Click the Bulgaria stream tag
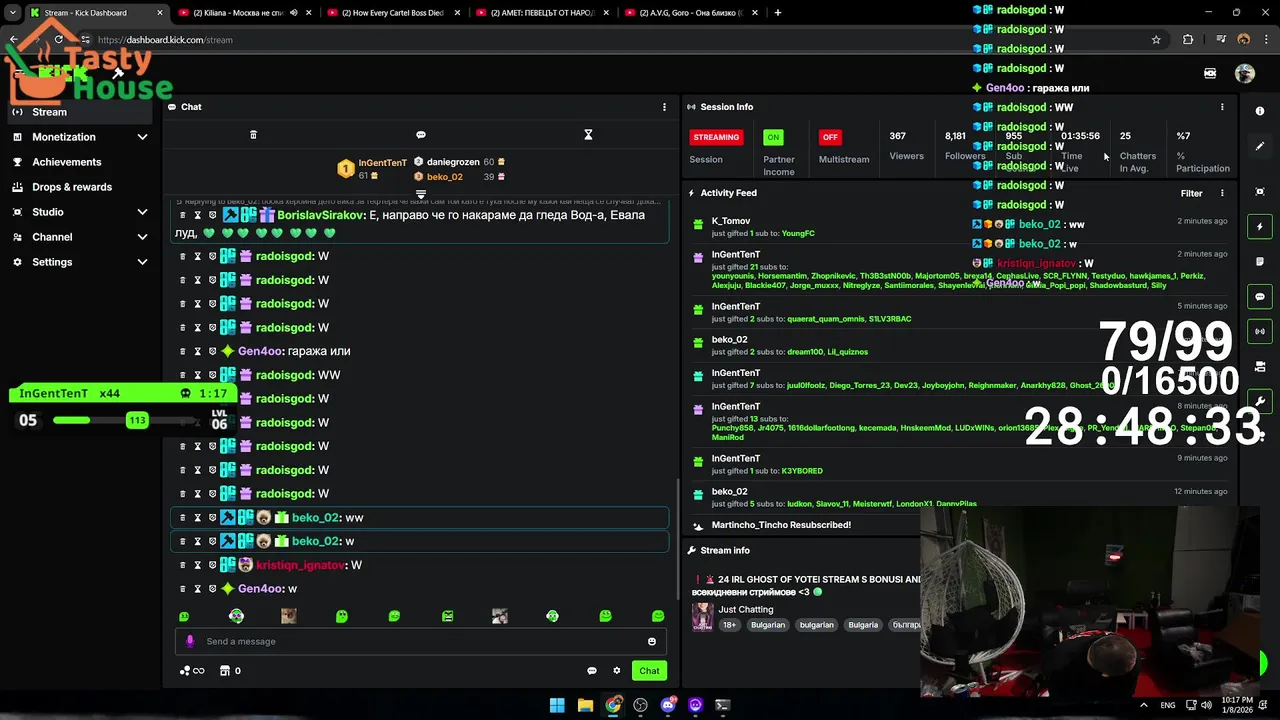The height and width of the screenshot is (720, 1280). pos(863,625)
